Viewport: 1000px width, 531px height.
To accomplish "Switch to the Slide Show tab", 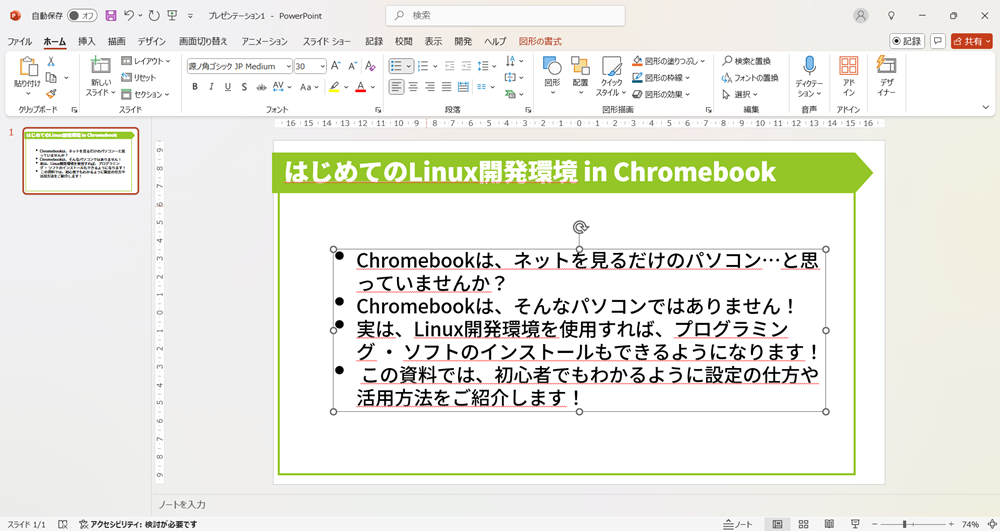I will point(327,41).
